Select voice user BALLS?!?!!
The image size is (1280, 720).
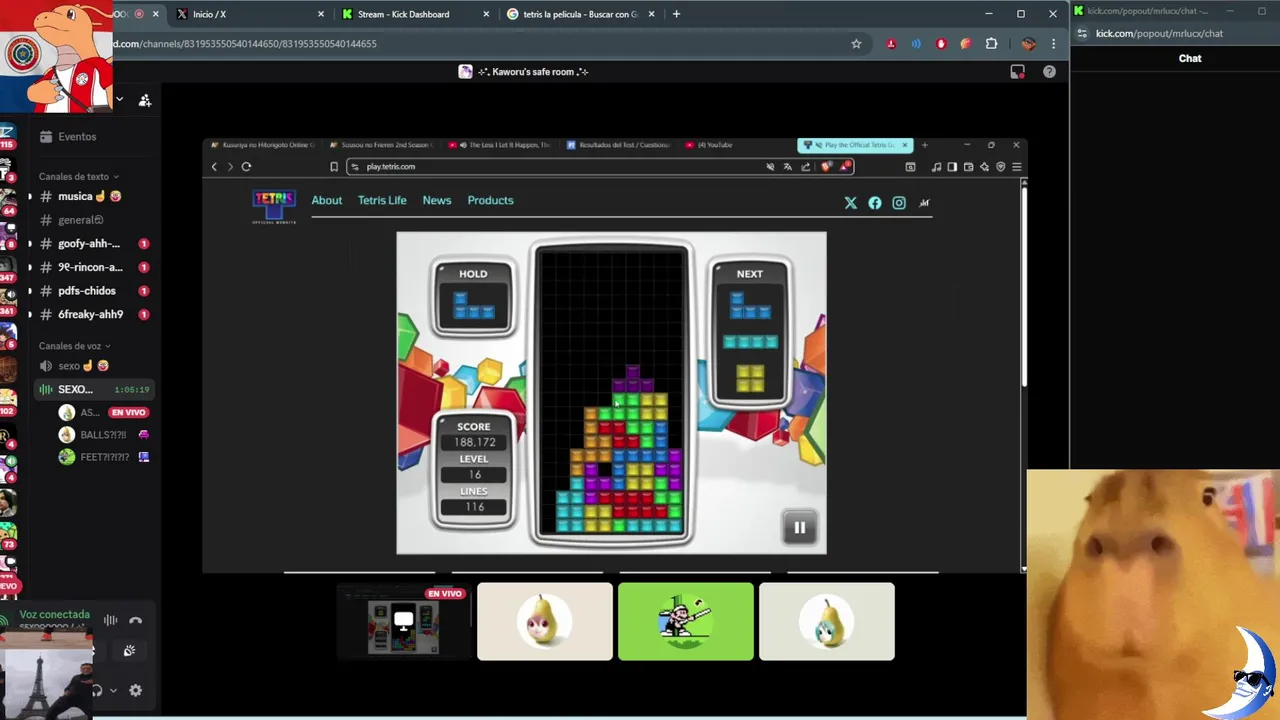[x=103, y=435]
